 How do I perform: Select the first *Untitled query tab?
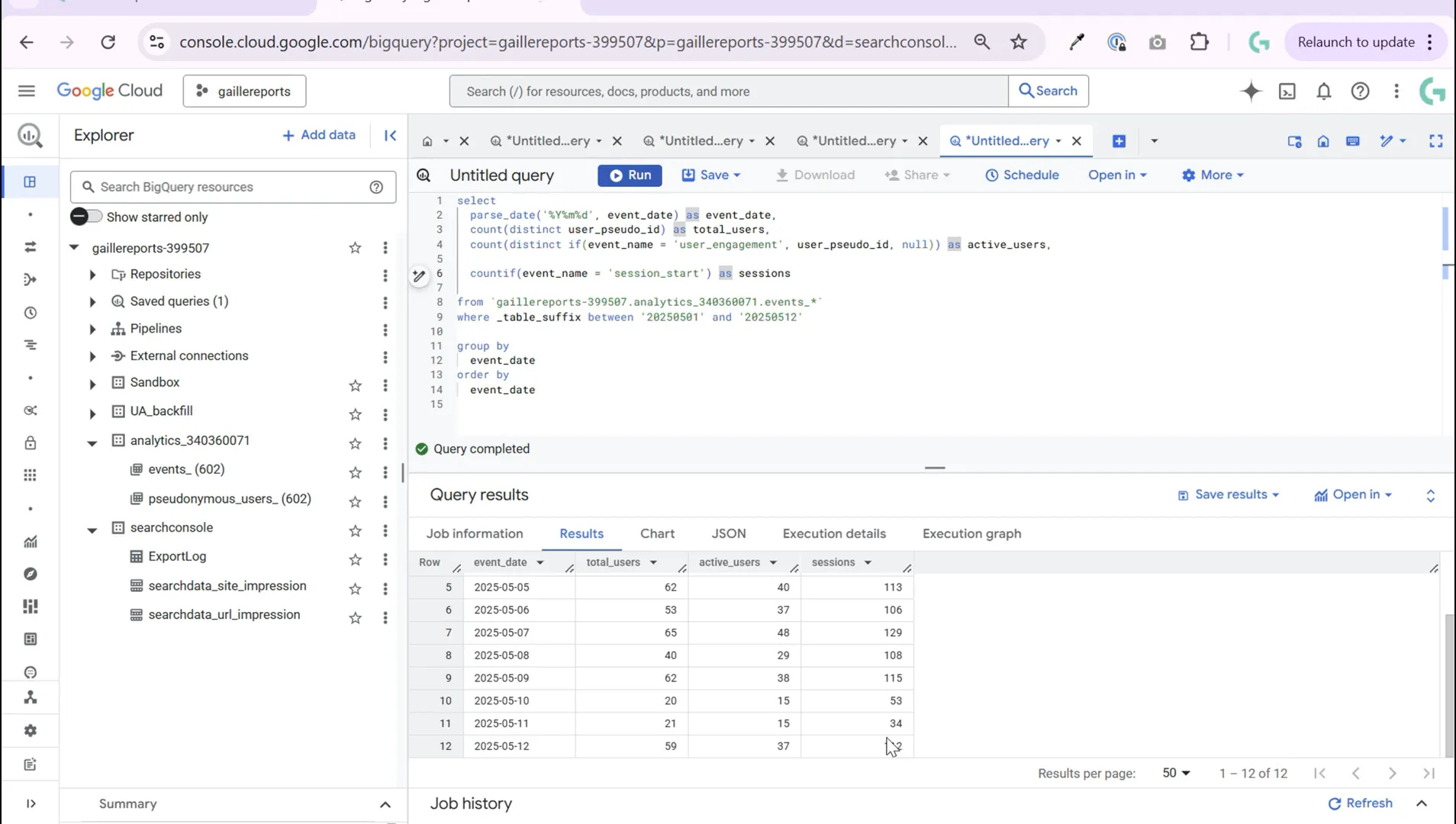pyautogui.click(x=548, y=141)
